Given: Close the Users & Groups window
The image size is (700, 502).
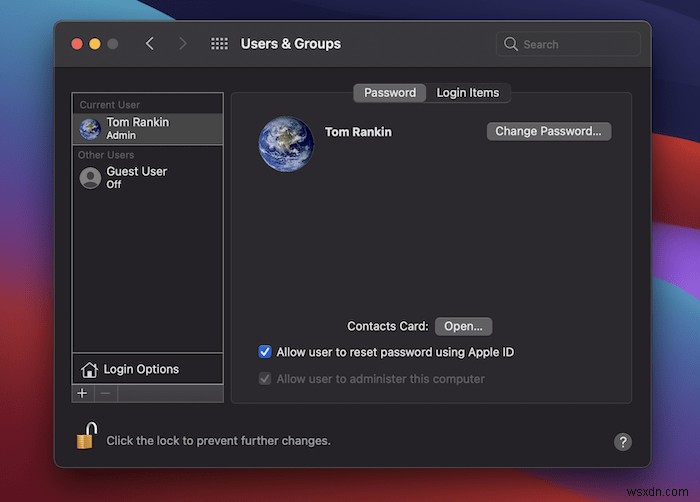Looking at the screenshot, I should point(77,44).
